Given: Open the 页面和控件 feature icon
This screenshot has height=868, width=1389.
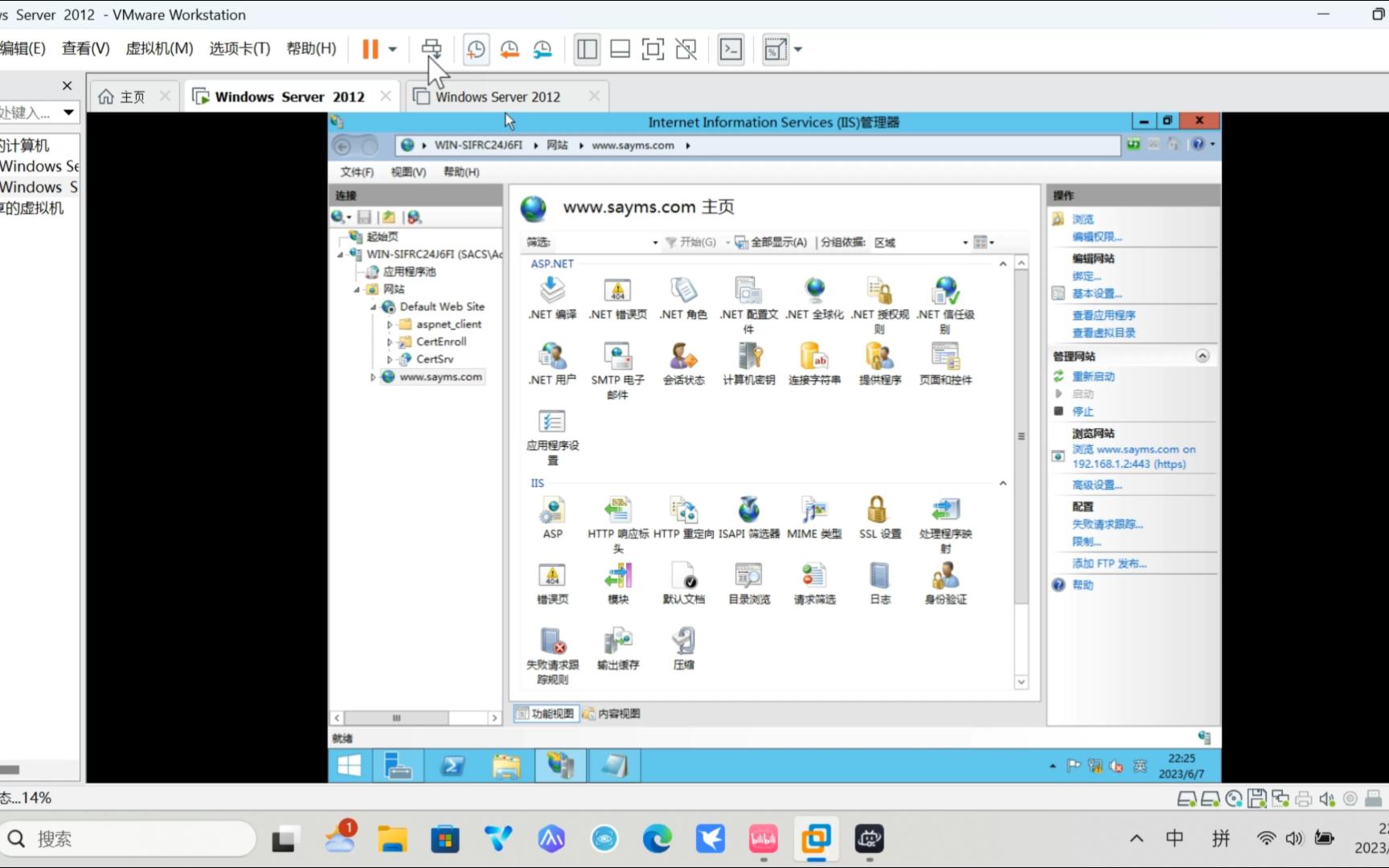Looking at the screenshot, I should [x=945, y=363].
